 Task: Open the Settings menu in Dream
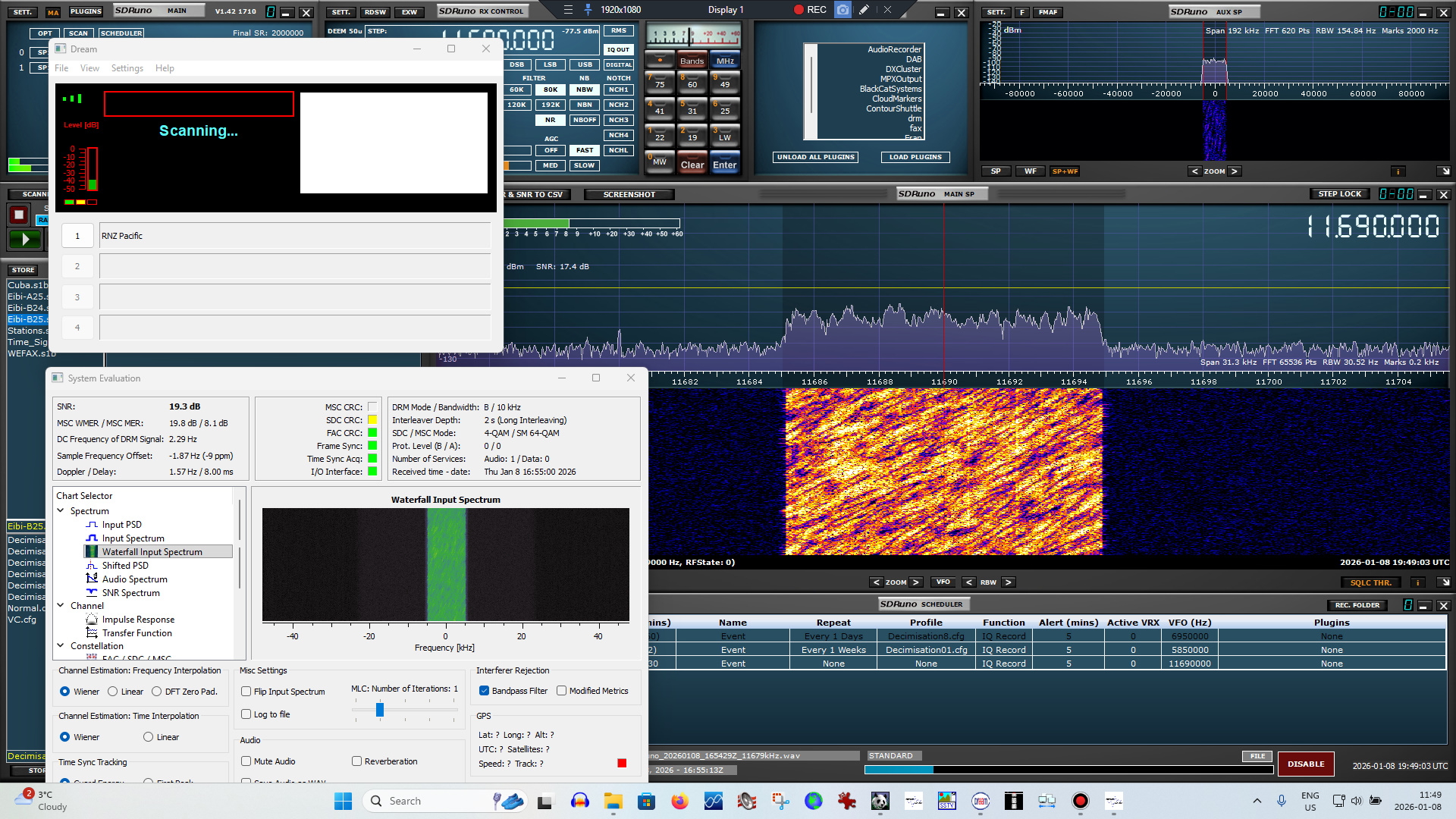tap(127, 68)
